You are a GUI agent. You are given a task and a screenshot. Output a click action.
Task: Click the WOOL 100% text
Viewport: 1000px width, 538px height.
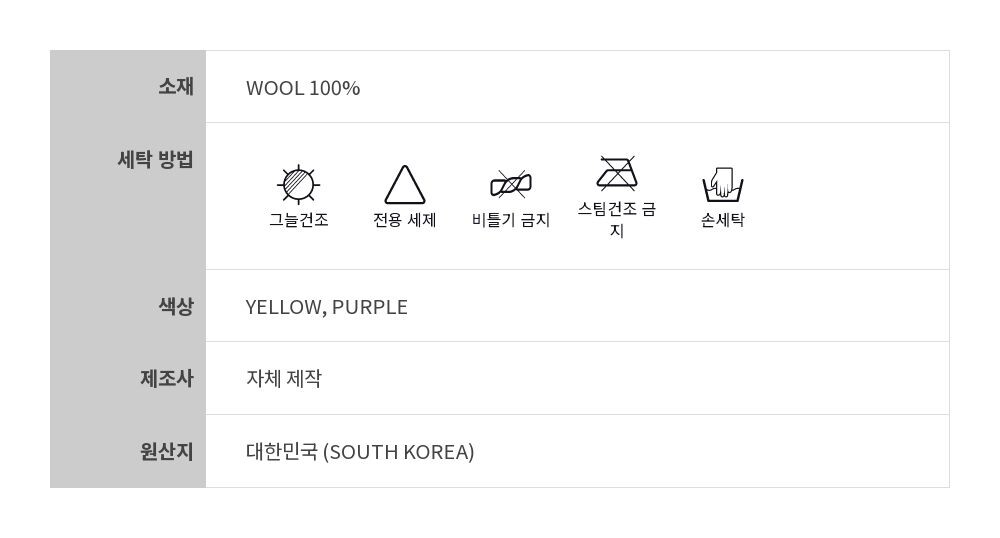click(303, 88)
